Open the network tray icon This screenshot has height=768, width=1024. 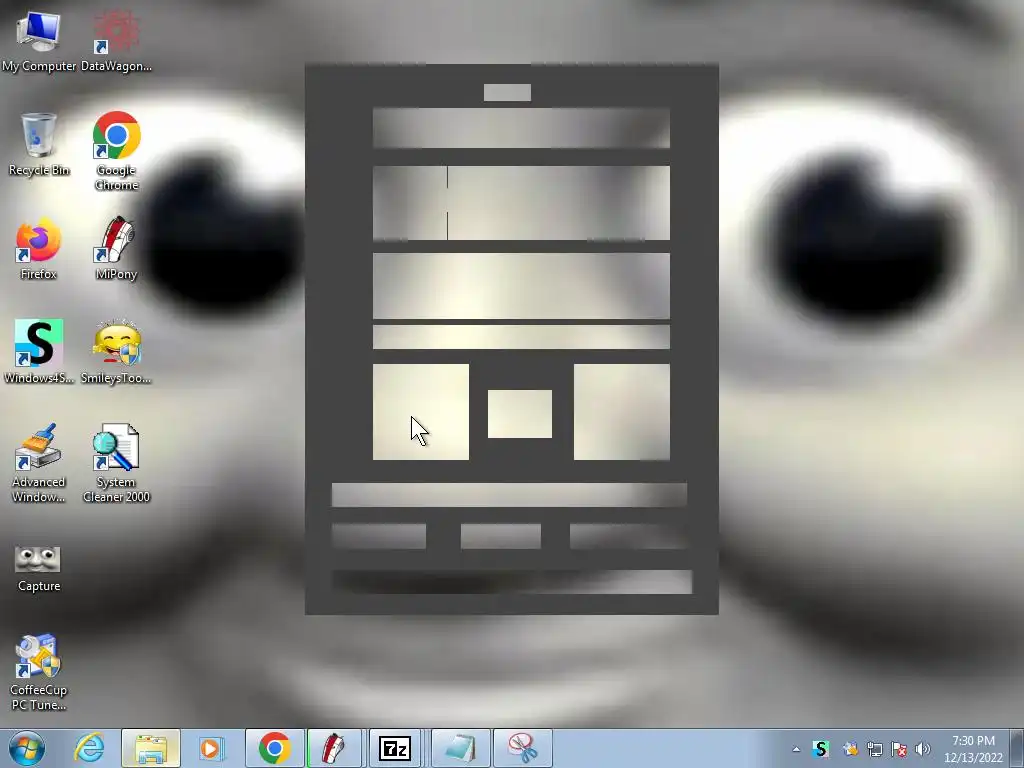tap(874, 749)
